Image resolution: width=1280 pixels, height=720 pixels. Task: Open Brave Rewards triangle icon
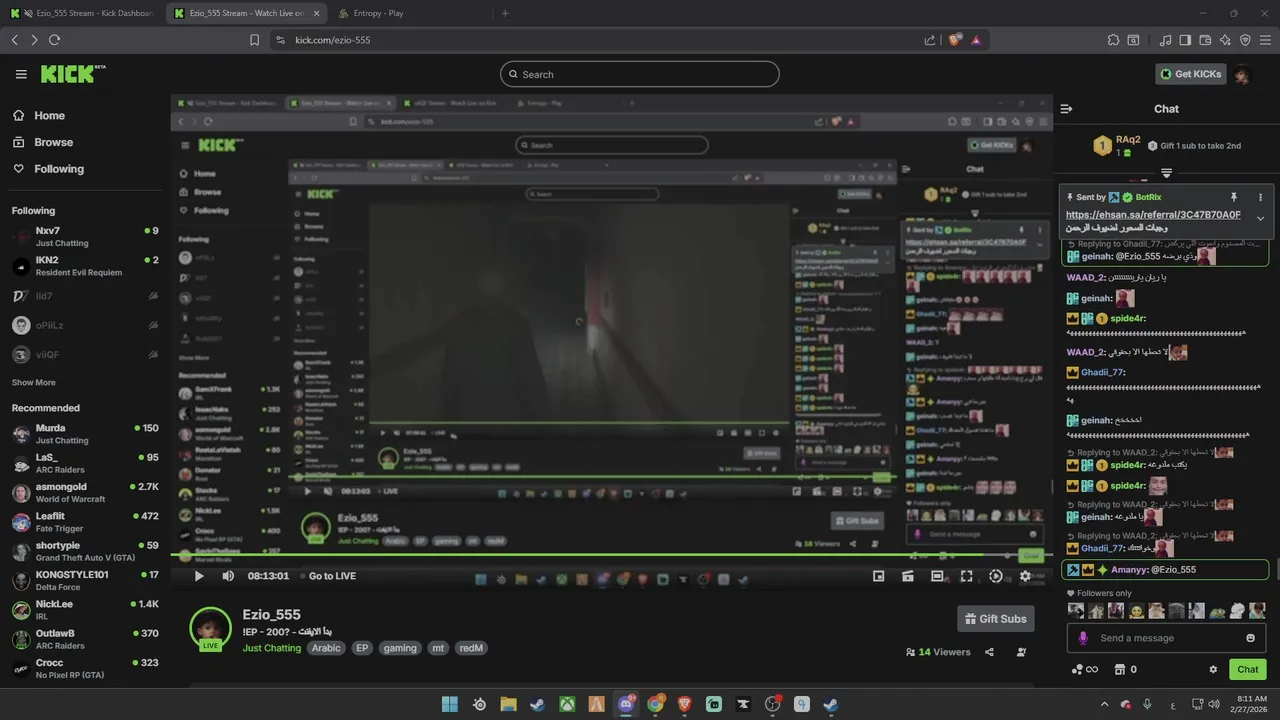[x=976, y=40]
